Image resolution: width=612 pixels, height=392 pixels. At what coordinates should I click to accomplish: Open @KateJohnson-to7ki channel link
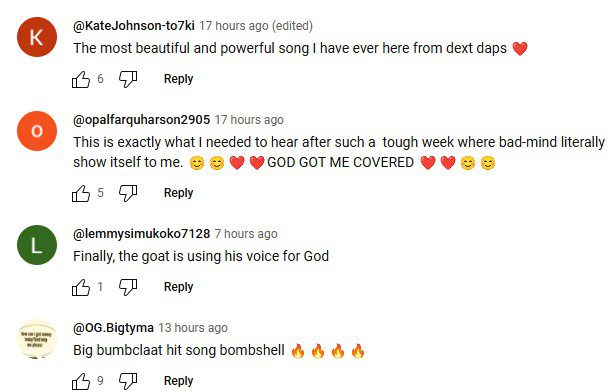pos(133,26)
